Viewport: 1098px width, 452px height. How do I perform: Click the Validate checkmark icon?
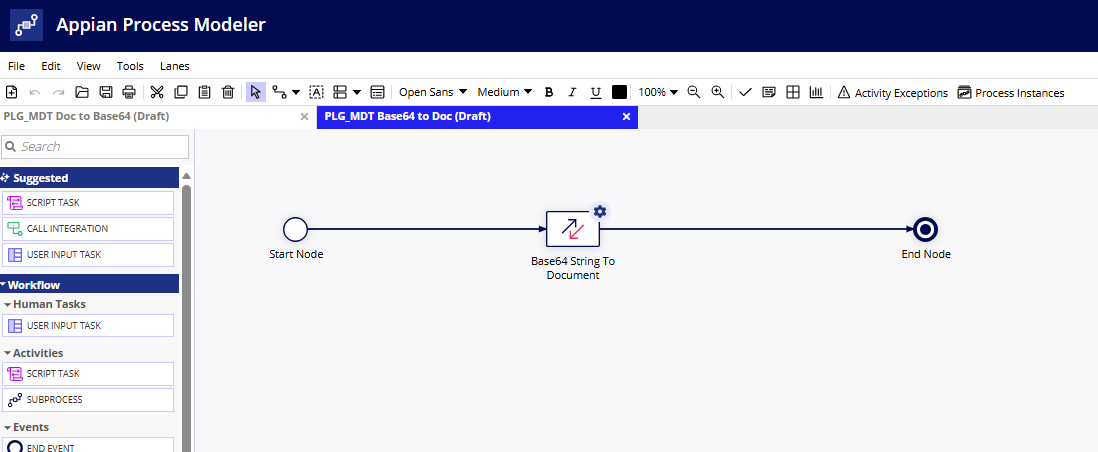point(745,92)
